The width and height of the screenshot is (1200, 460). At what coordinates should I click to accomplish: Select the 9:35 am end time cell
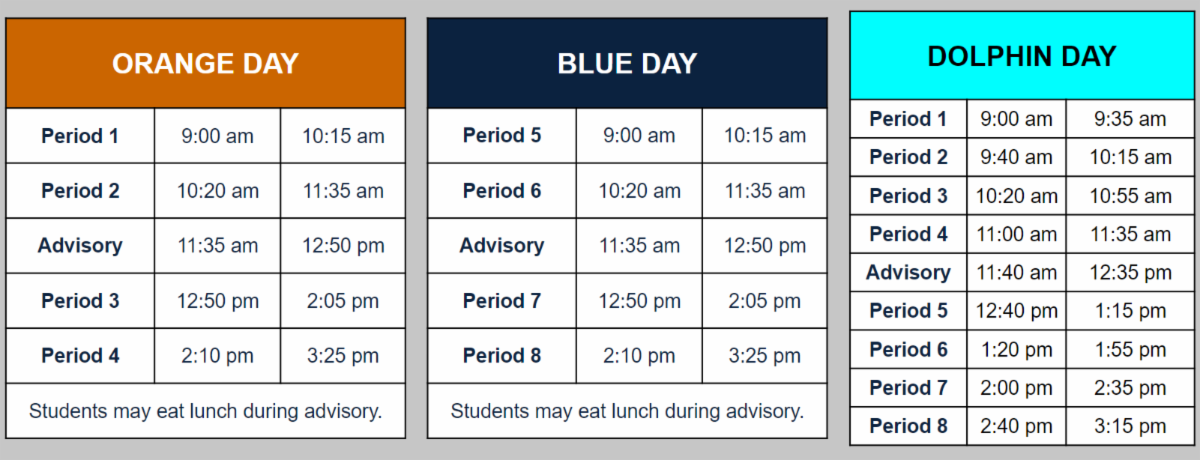coord(1130,119)
